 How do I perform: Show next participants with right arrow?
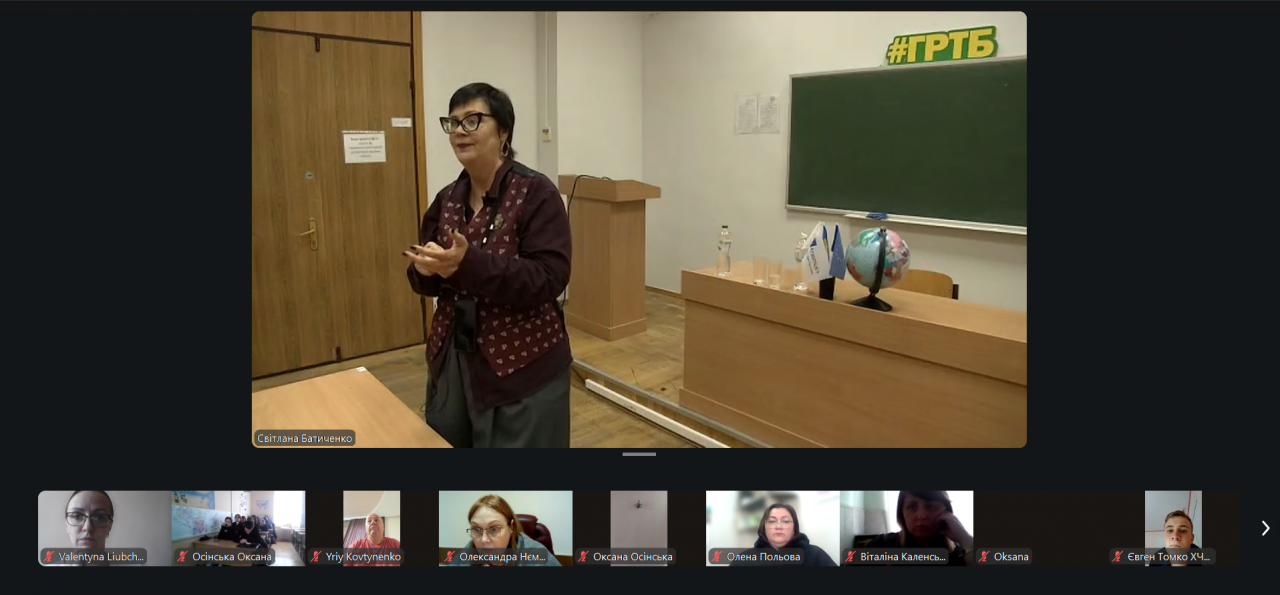click(1265, 528)
